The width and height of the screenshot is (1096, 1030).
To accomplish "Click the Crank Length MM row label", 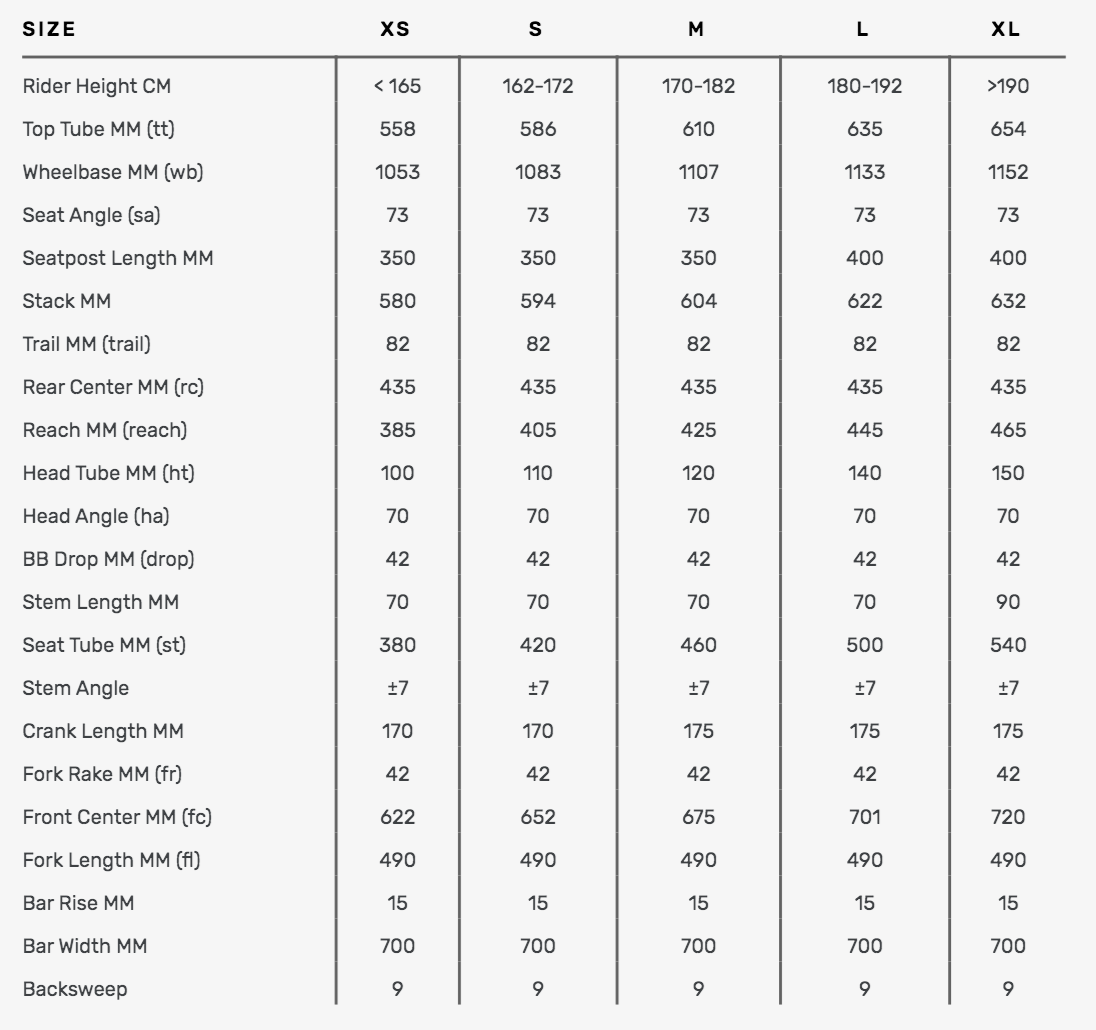I will pyautogui.click(x=103, y=731).
